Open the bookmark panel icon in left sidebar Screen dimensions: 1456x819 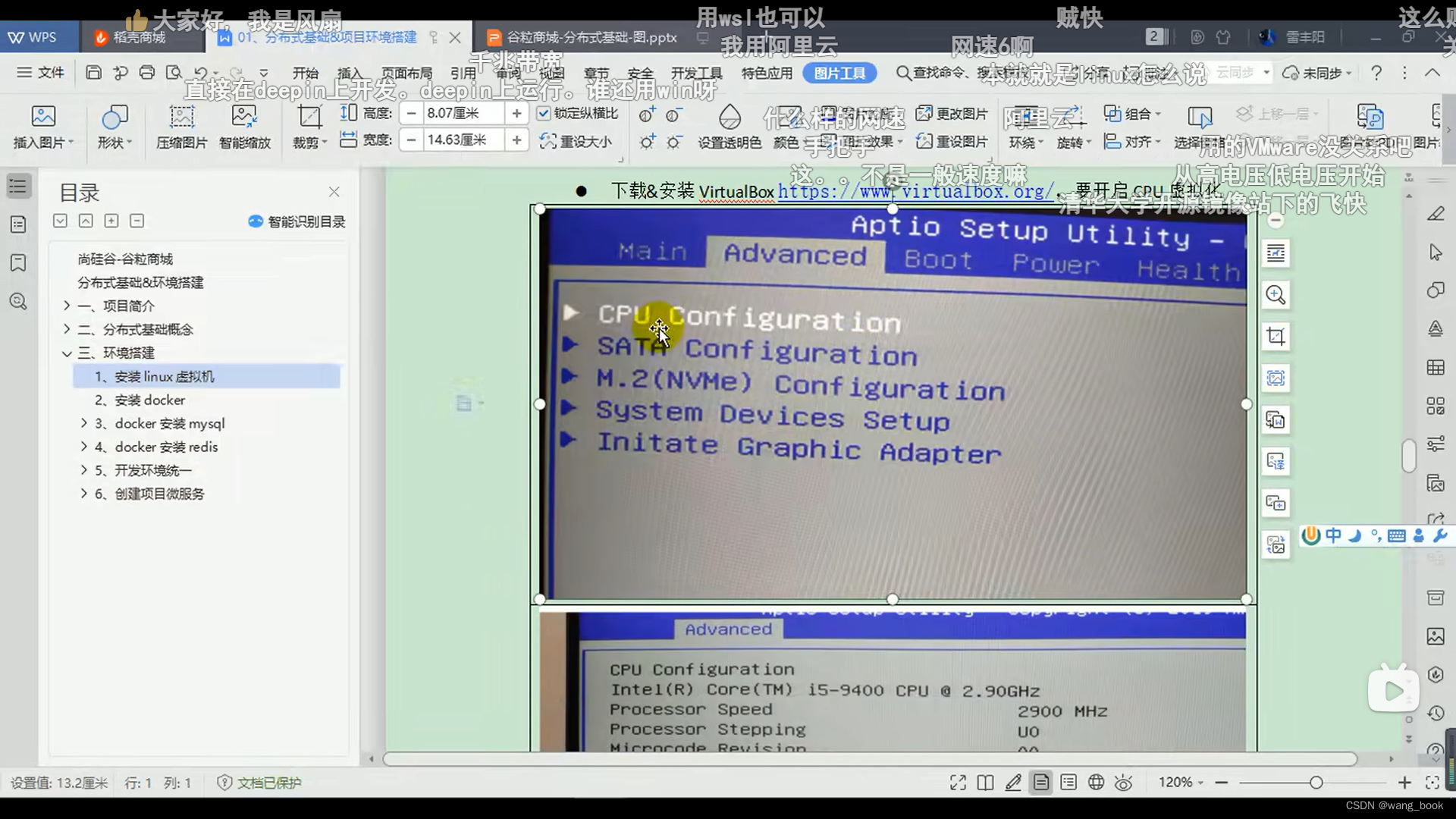[x=18, y=263]
